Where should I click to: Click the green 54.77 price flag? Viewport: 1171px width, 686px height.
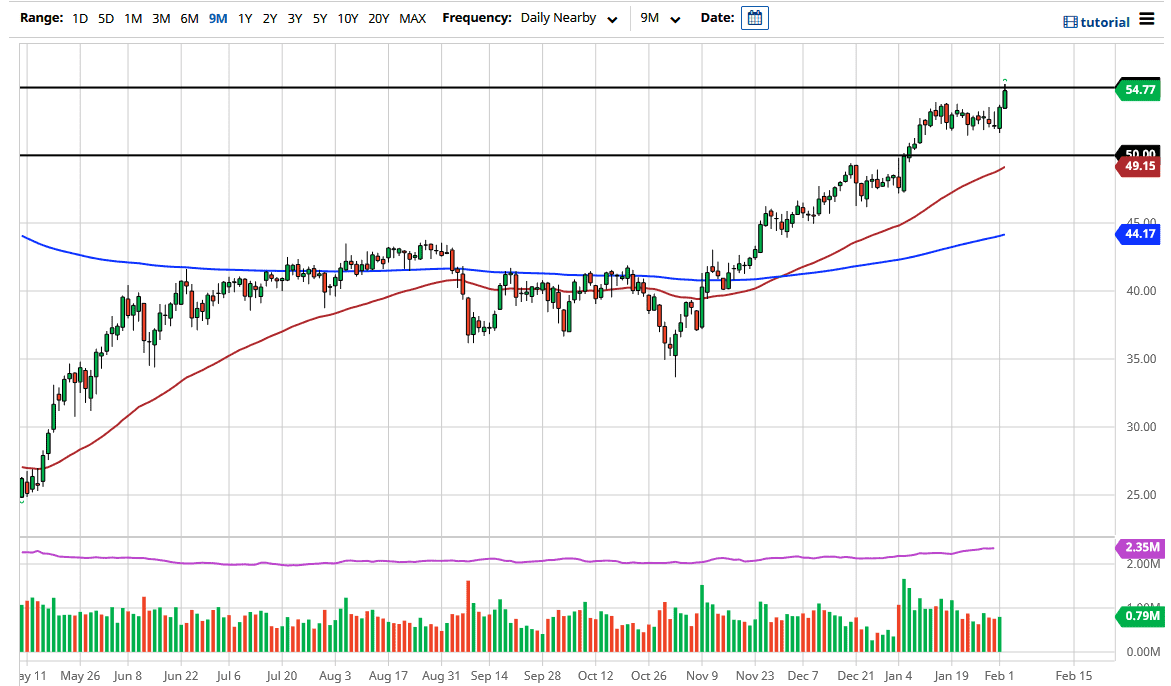coord(1138,89)
